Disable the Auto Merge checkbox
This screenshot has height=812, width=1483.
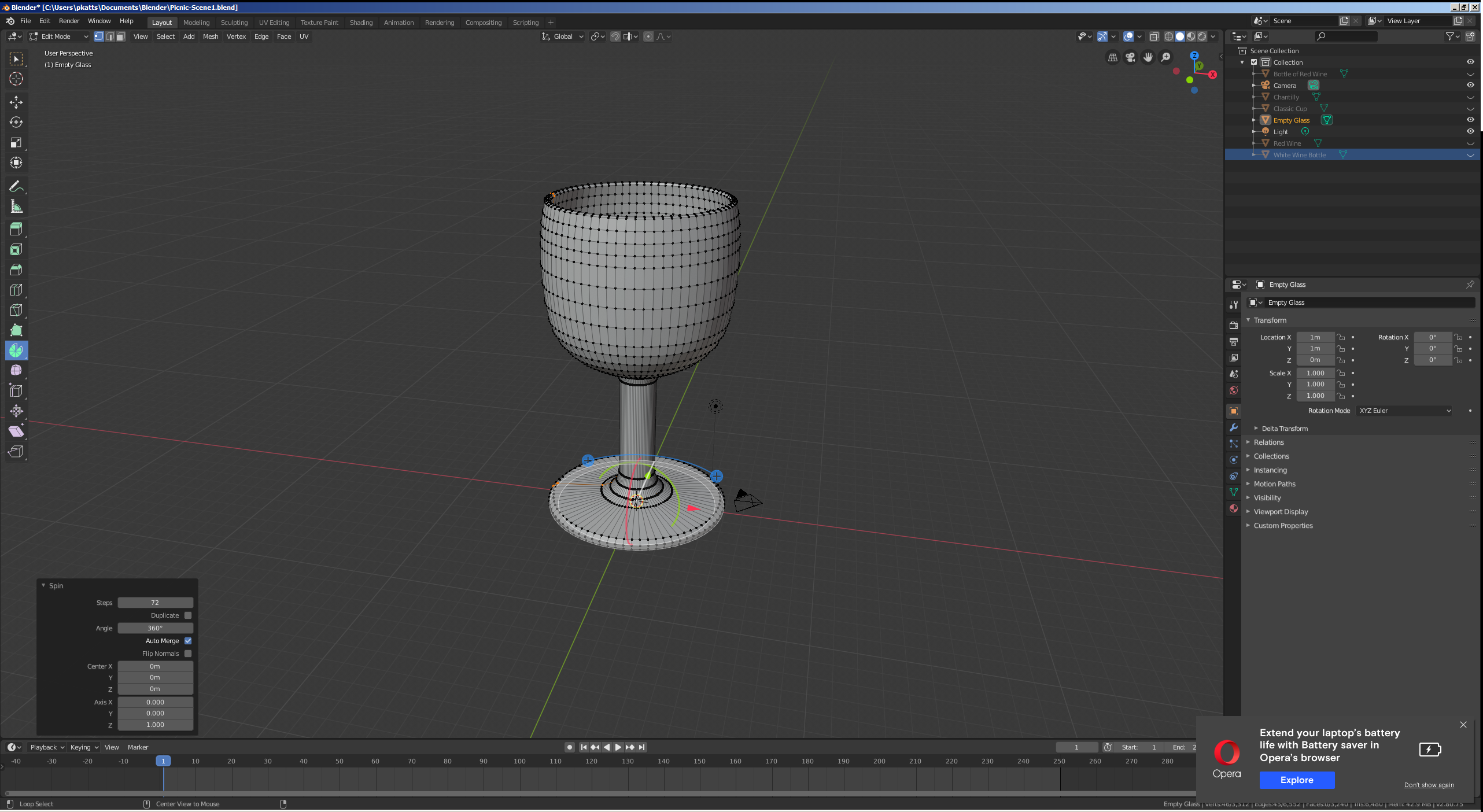pos(188,641)
